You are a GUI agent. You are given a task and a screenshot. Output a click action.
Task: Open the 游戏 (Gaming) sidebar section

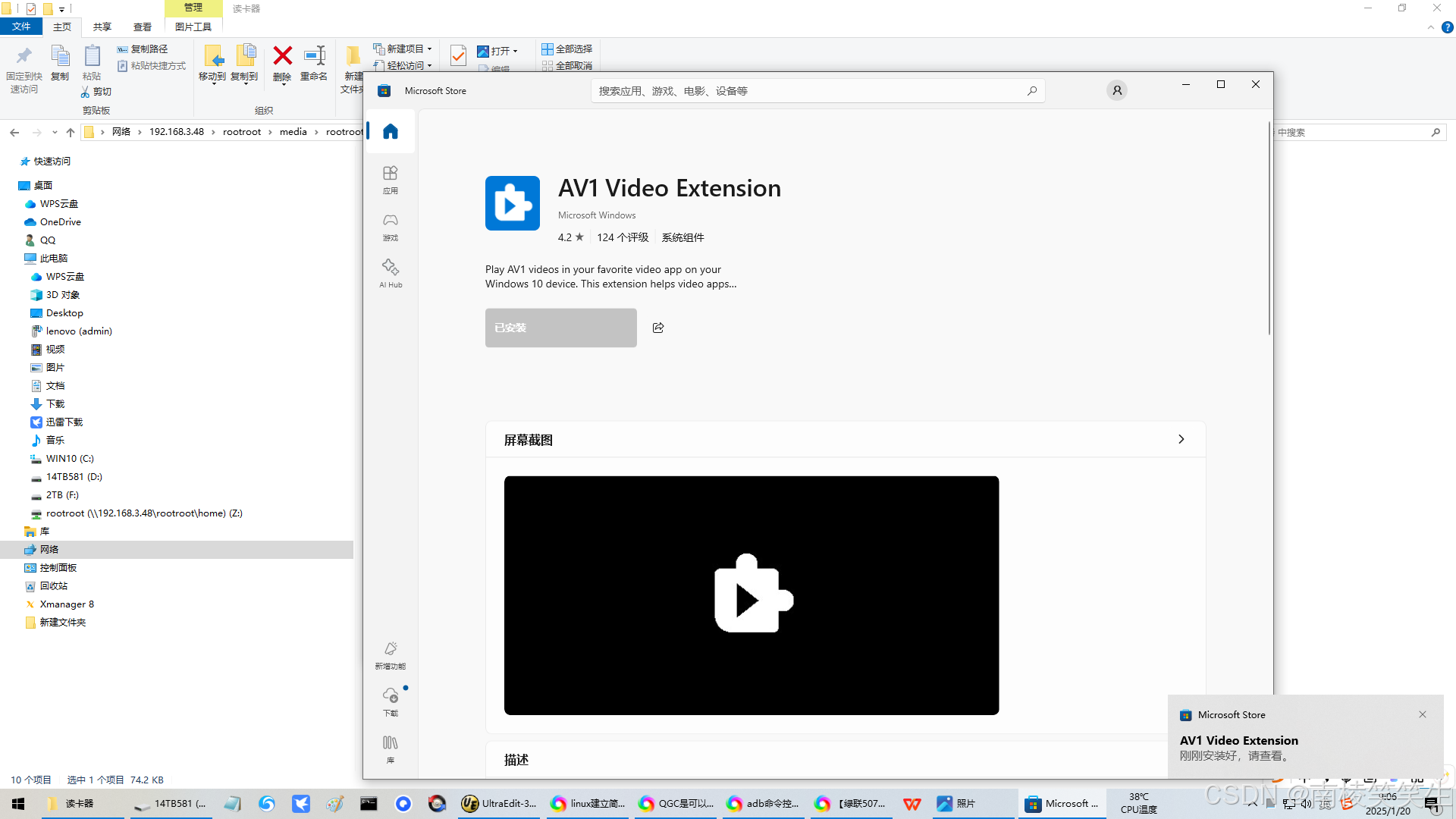pyautogui.click(x=390, y=227)
